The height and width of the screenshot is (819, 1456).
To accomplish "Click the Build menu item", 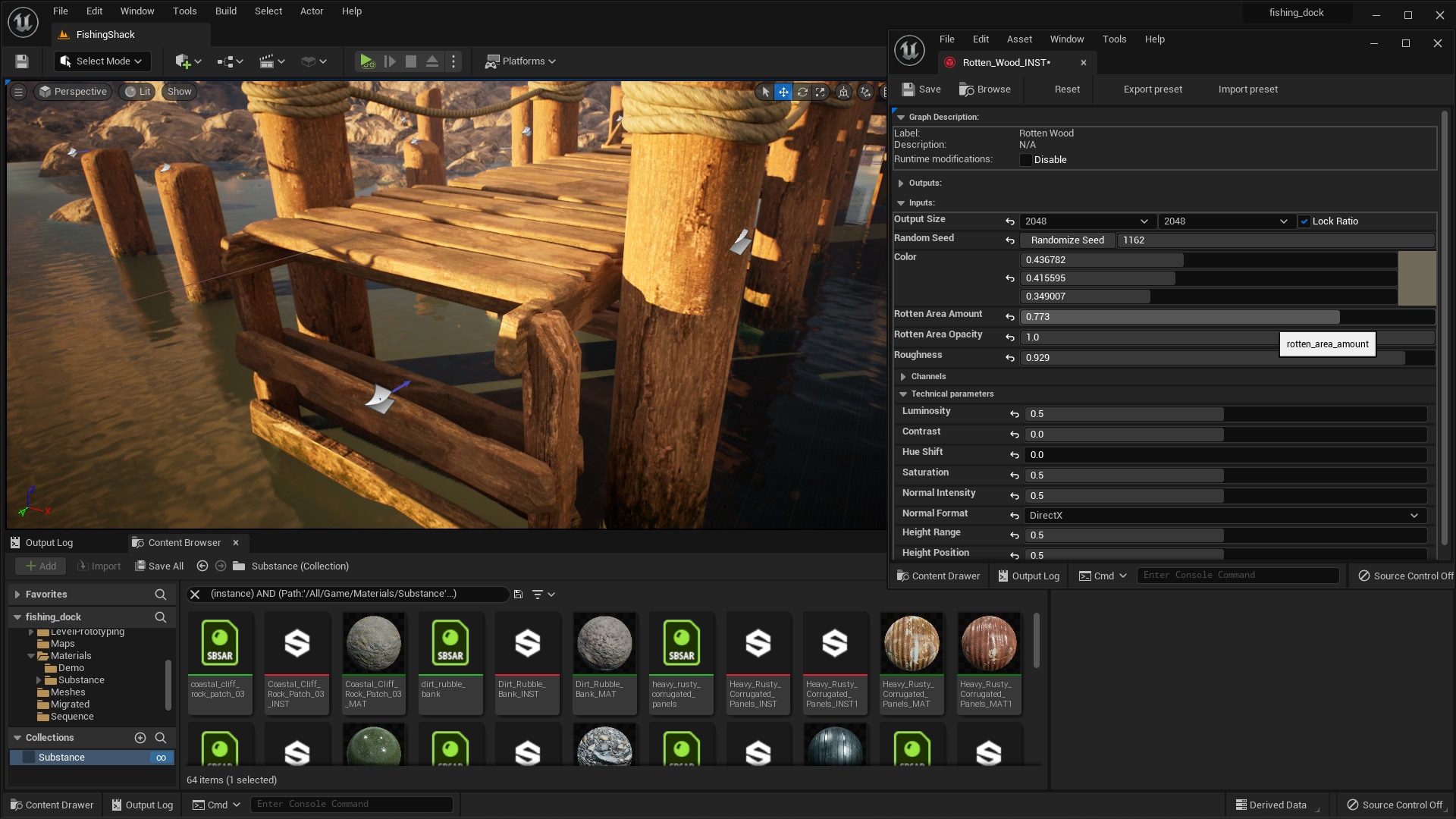I will tap(224, 11).
